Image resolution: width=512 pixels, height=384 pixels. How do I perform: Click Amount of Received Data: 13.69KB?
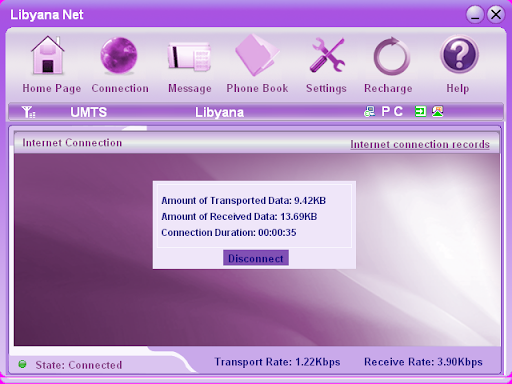point(239,217)
